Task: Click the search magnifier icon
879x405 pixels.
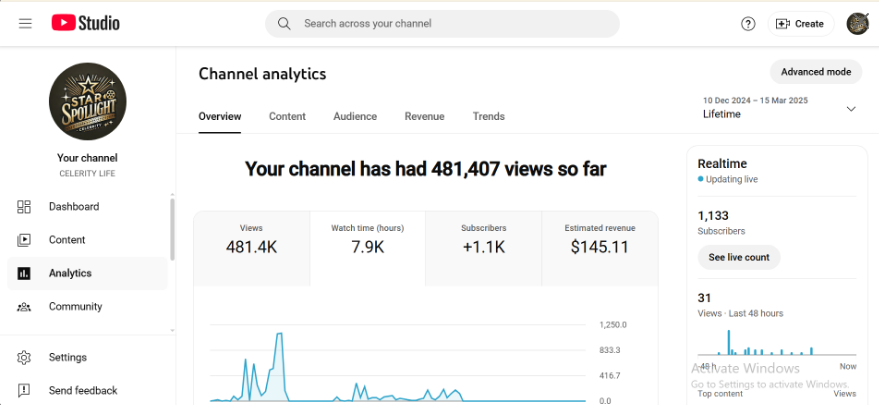Action: click(x=284, y=24)
